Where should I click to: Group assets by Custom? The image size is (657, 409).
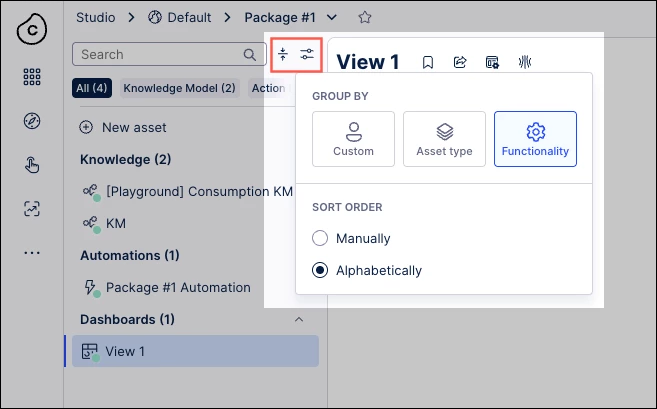[353, 139]
